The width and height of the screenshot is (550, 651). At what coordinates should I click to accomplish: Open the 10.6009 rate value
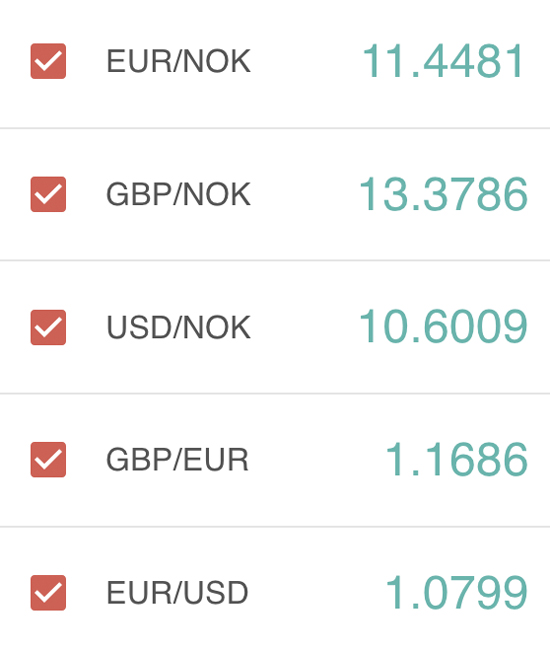443,327
